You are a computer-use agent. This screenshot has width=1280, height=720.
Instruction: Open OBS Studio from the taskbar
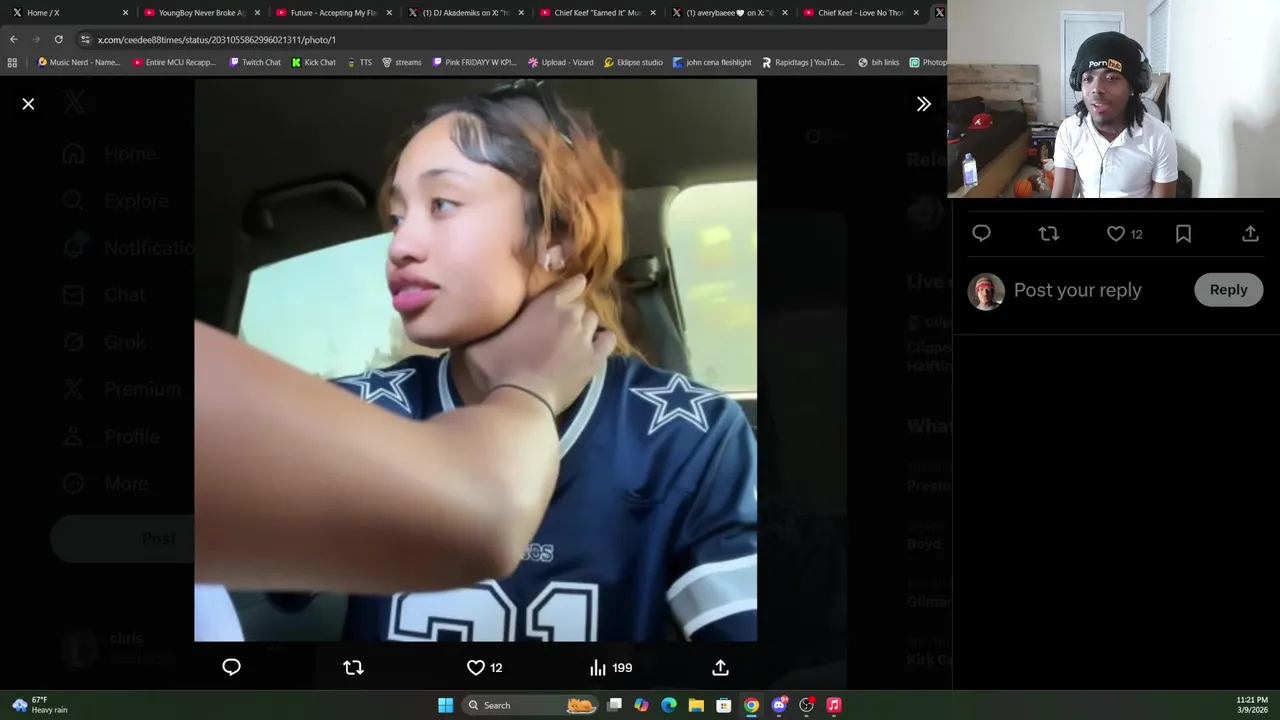coord(806,705)
